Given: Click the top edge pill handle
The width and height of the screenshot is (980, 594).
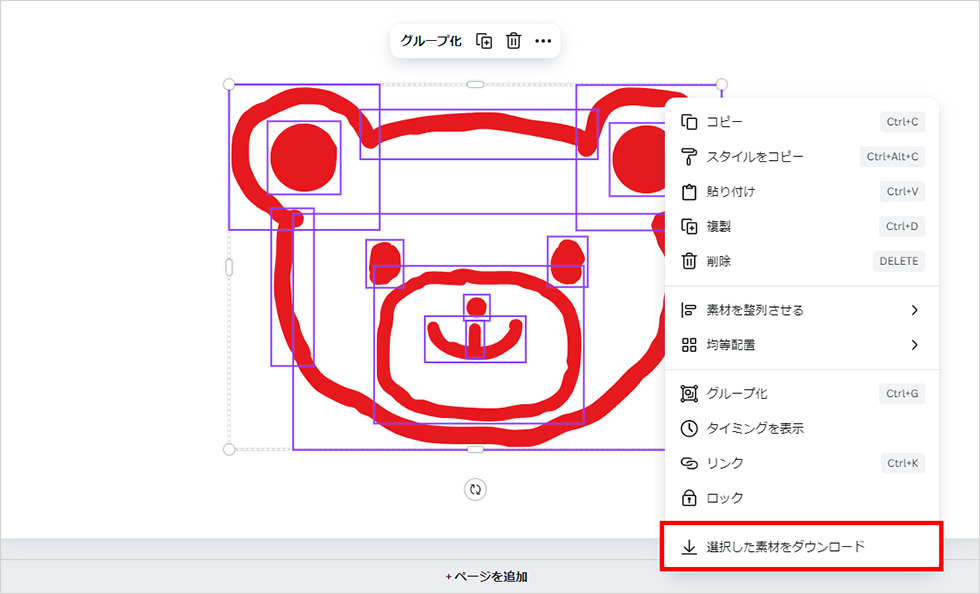Looking at the screenshot, I should 475,84.
